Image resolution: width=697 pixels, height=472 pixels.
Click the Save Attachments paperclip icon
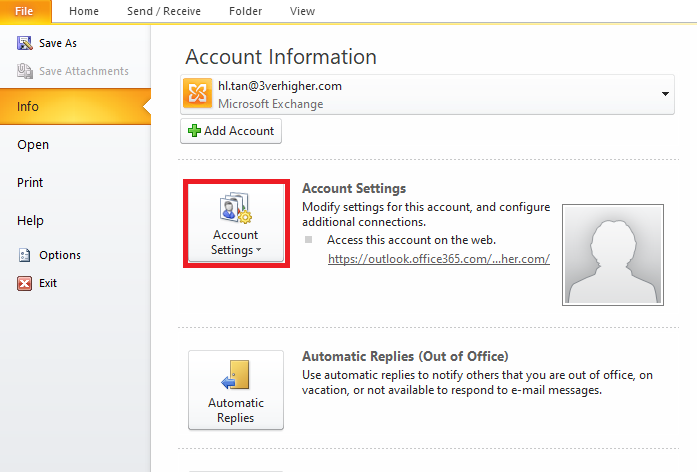[x=24, y=71]
